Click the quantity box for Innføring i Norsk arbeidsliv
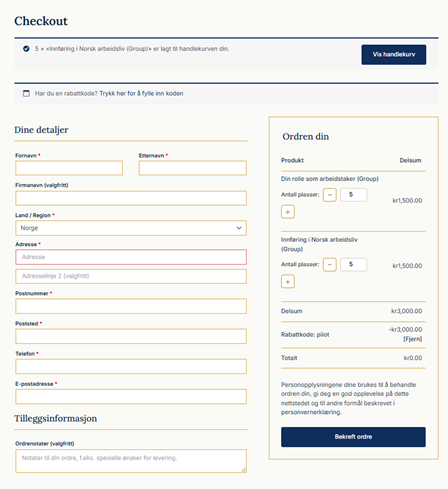Image resolution: width=448 pixels, height=489 pixels. 353,265
